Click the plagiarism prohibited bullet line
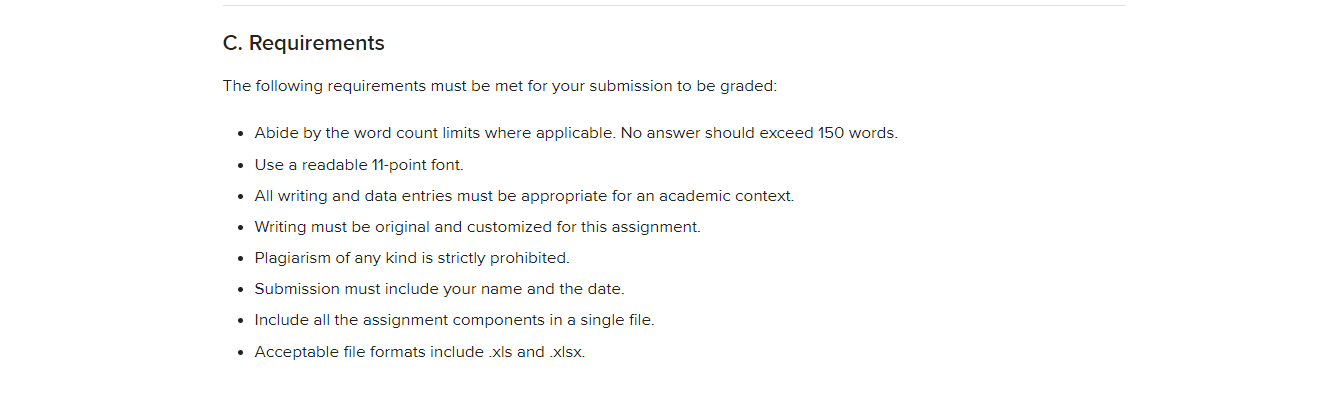 (412, 258)
